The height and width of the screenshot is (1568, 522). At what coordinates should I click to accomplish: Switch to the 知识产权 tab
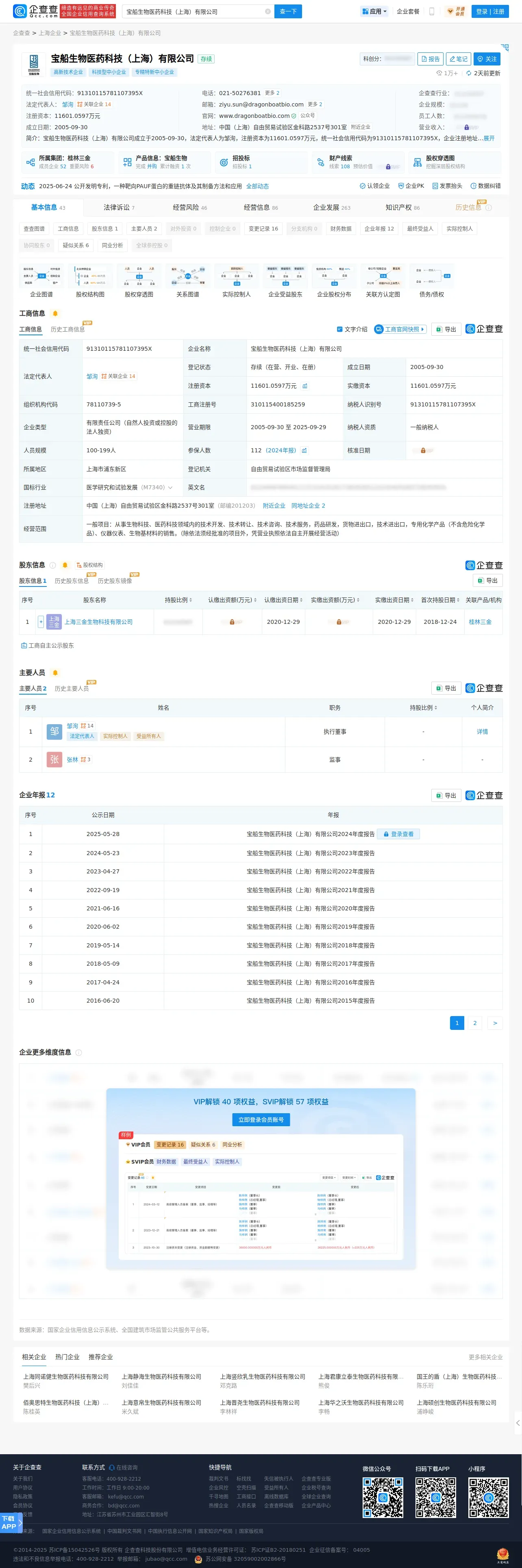[x=402, y=208]
